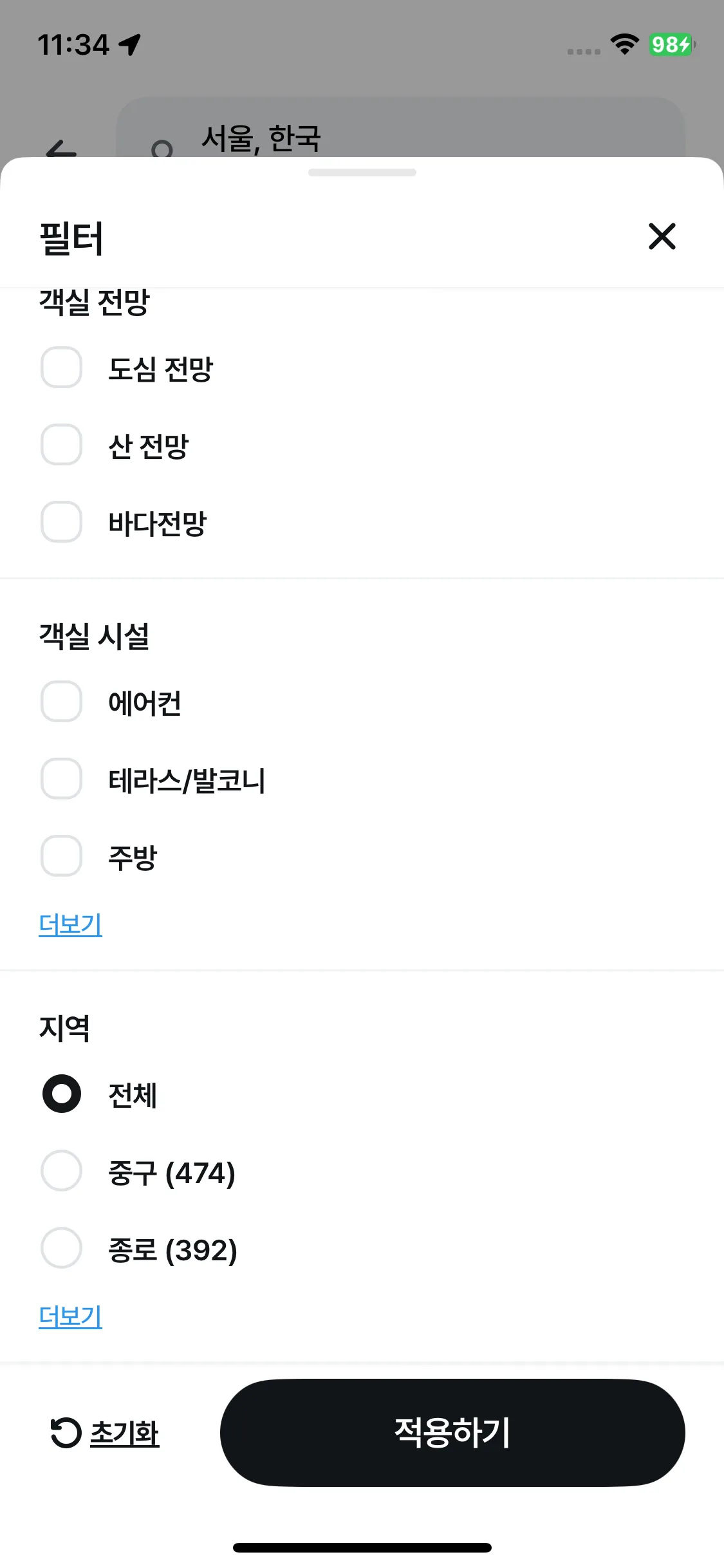Screen dimensions: 724x1568
Task: Select the 테라스/발코니 checkbox
Action: [61, 779]
